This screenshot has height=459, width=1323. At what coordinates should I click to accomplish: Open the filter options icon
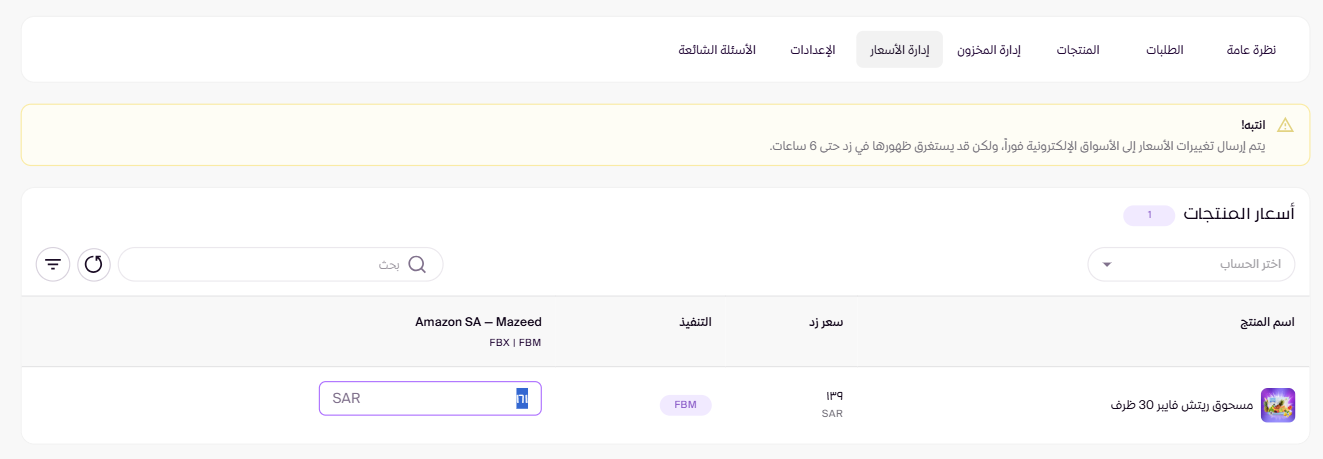pyautogui.click(x=53, y=265)
